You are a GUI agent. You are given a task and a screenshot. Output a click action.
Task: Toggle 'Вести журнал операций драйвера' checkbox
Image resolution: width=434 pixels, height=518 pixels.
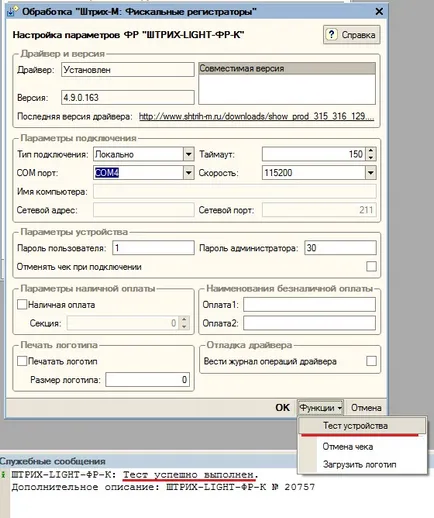(371, 361)
